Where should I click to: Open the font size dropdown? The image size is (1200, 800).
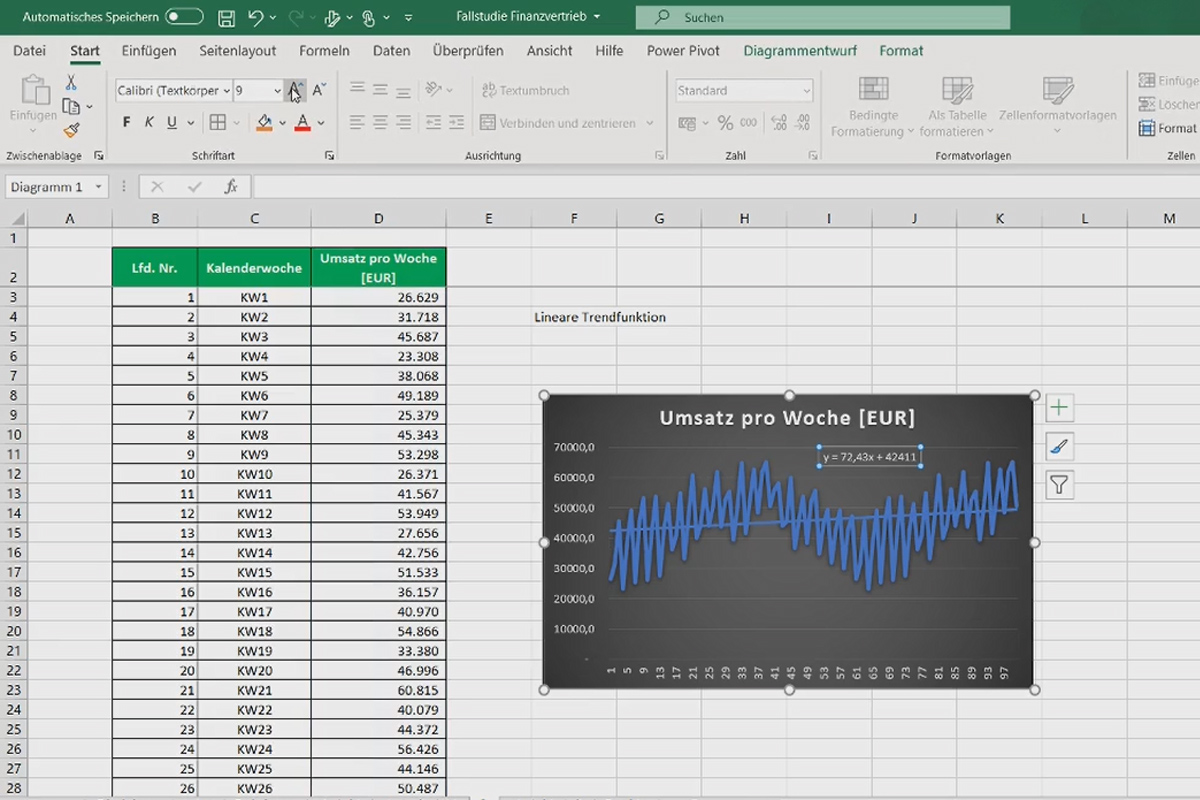click(x=277, y=90)
